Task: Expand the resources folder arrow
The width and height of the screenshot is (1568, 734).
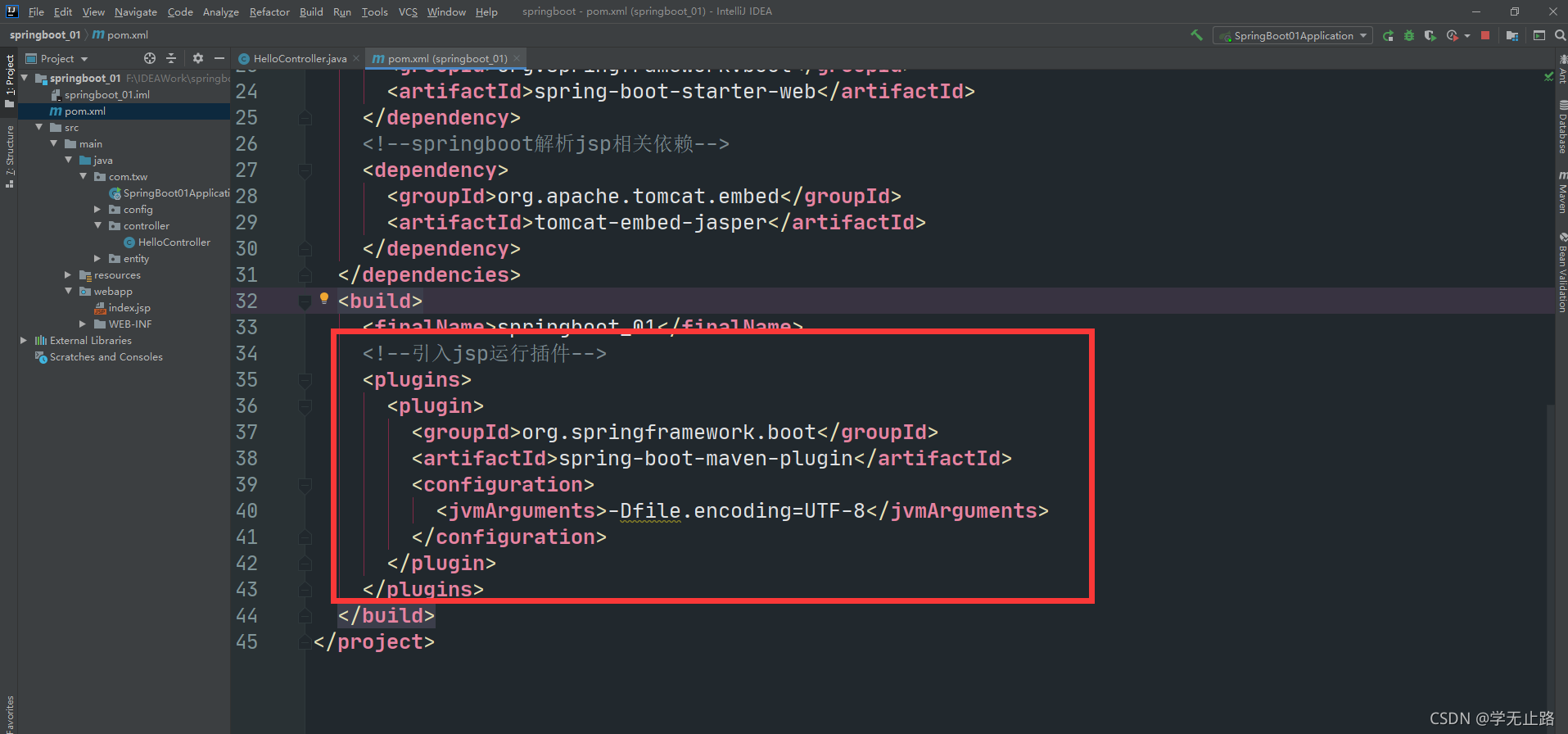Action: pyautogui.click(x=69, y=274)
